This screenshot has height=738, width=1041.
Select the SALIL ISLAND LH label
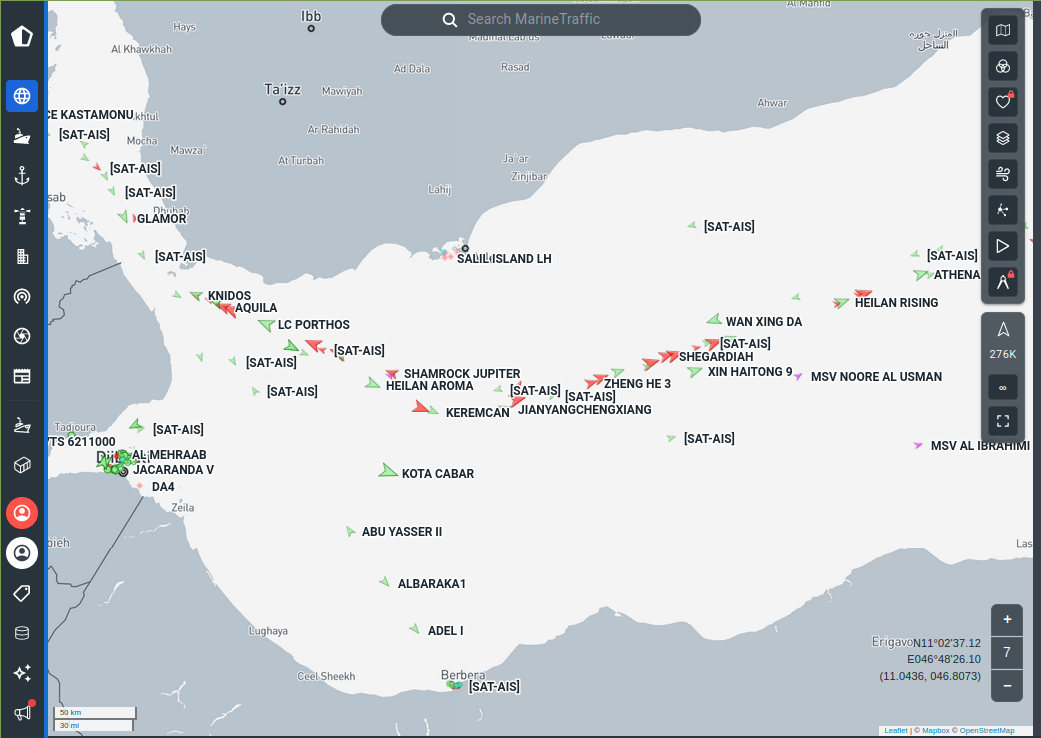[x=504, y=259]
